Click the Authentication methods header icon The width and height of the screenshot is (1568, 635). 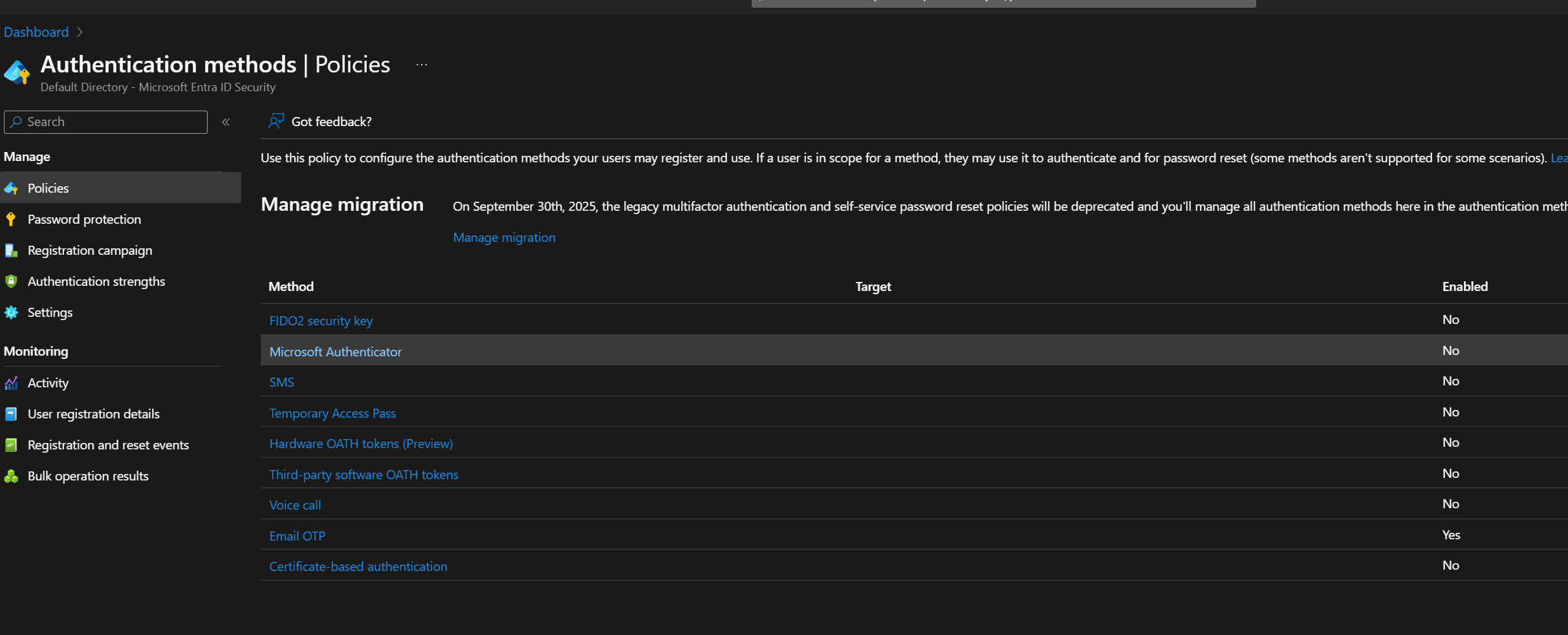pyautogui.click(x=17, y=72)
